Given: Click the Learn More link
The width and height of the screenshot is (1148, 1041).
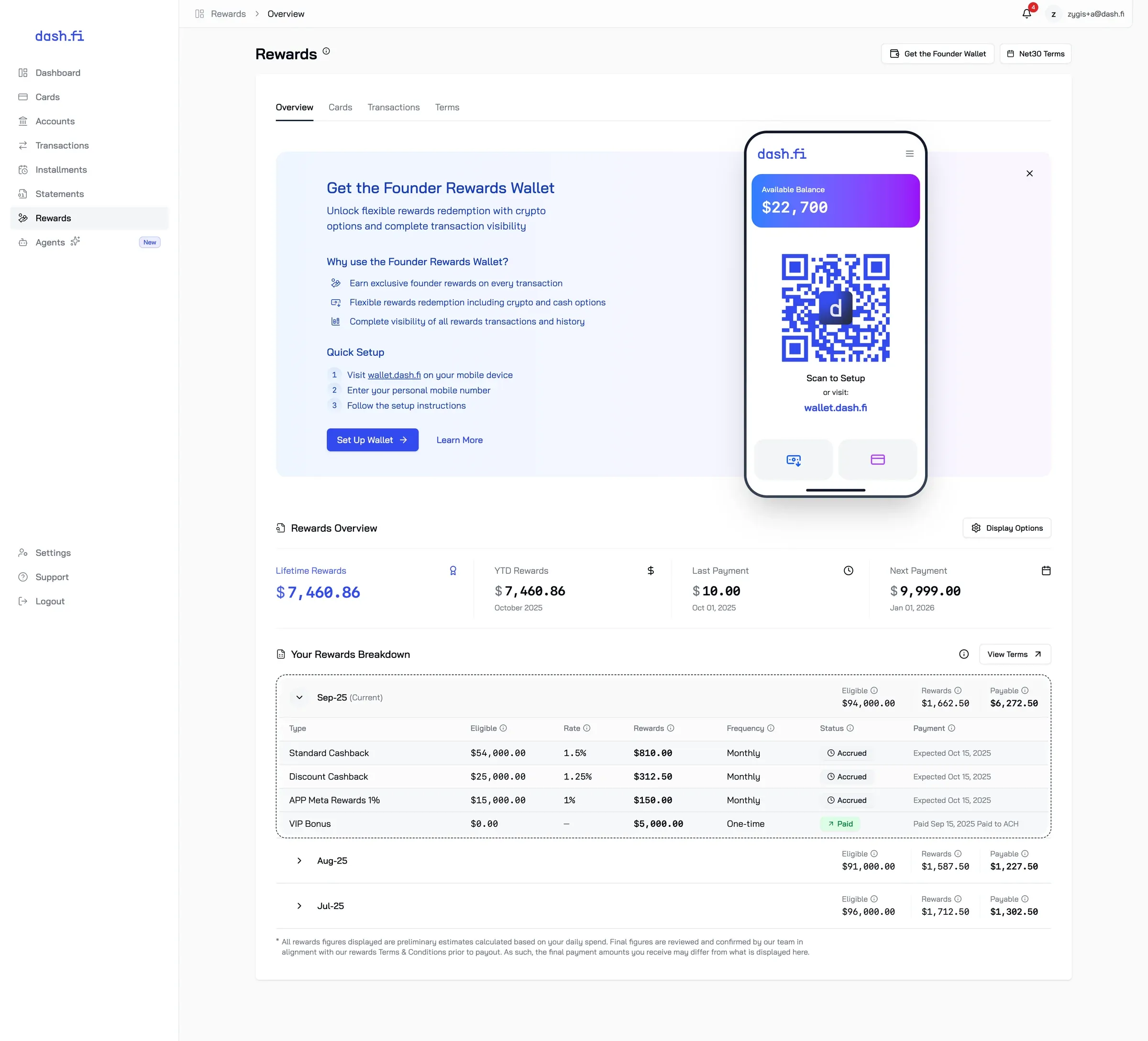Looking at the screenshot, I should (459, 440).
